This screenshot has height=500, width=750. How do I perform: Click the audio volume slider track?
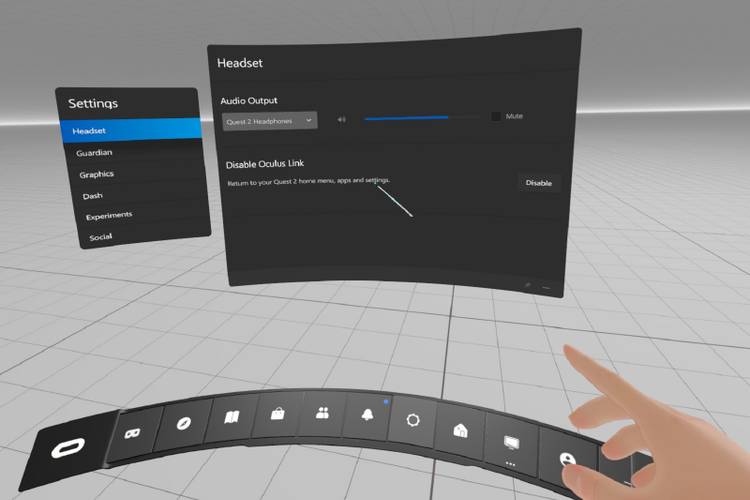pos(420,118)
